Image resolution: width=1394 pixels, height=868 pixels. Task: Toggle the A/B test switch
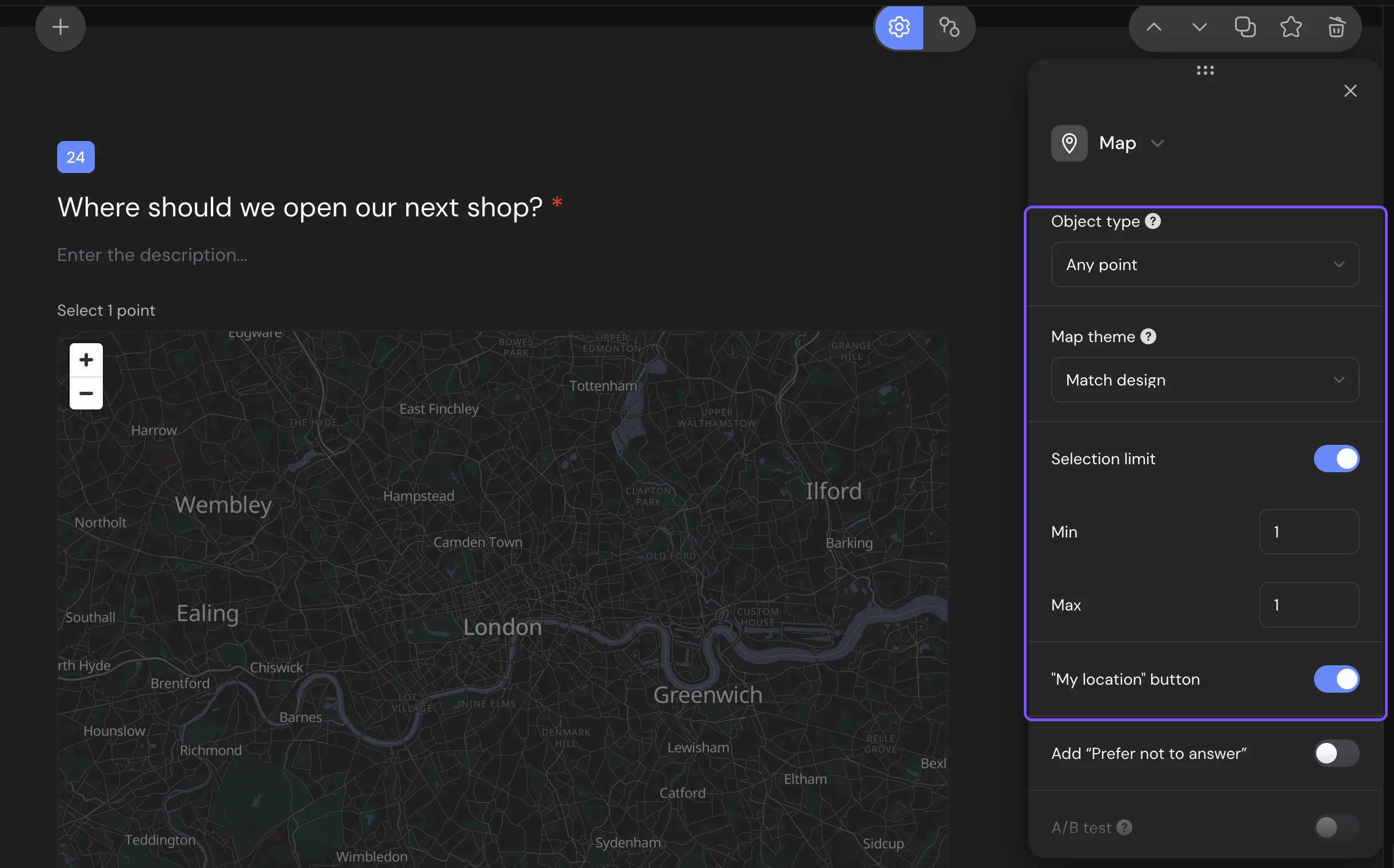[1336, 827]
